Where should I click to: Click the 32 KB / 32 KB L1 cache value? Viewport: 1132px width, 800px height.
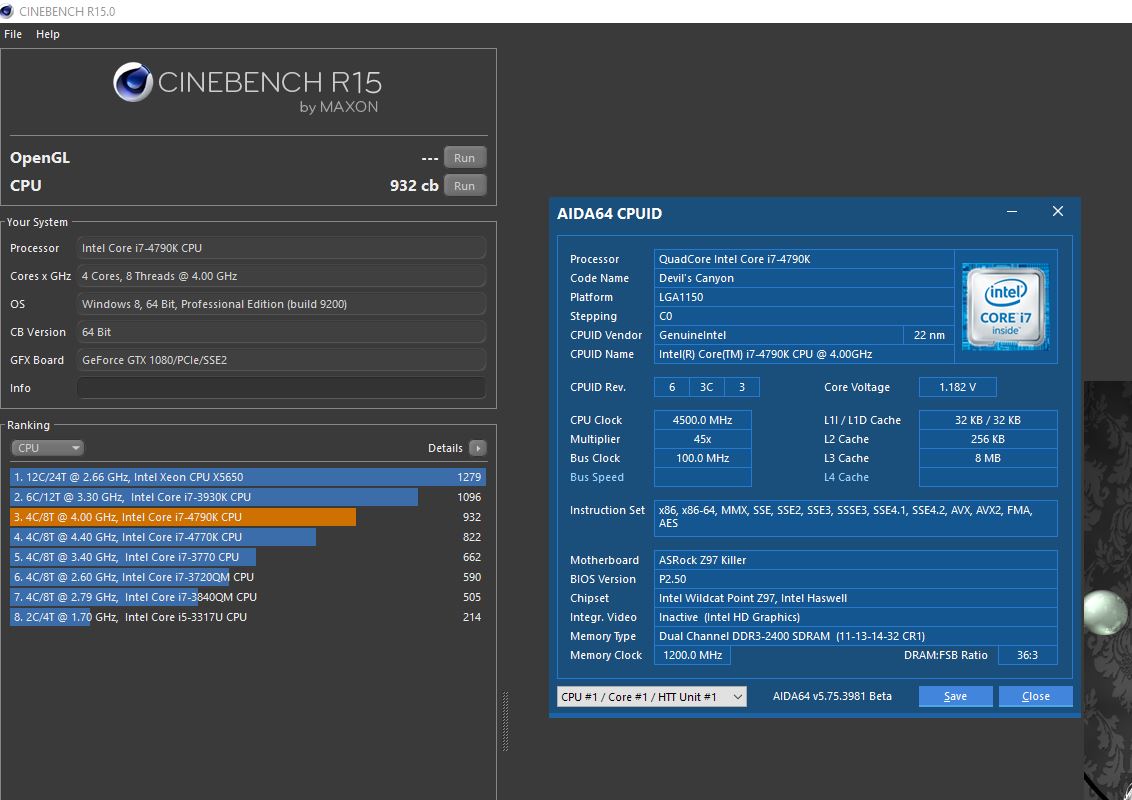coord(988,420)
